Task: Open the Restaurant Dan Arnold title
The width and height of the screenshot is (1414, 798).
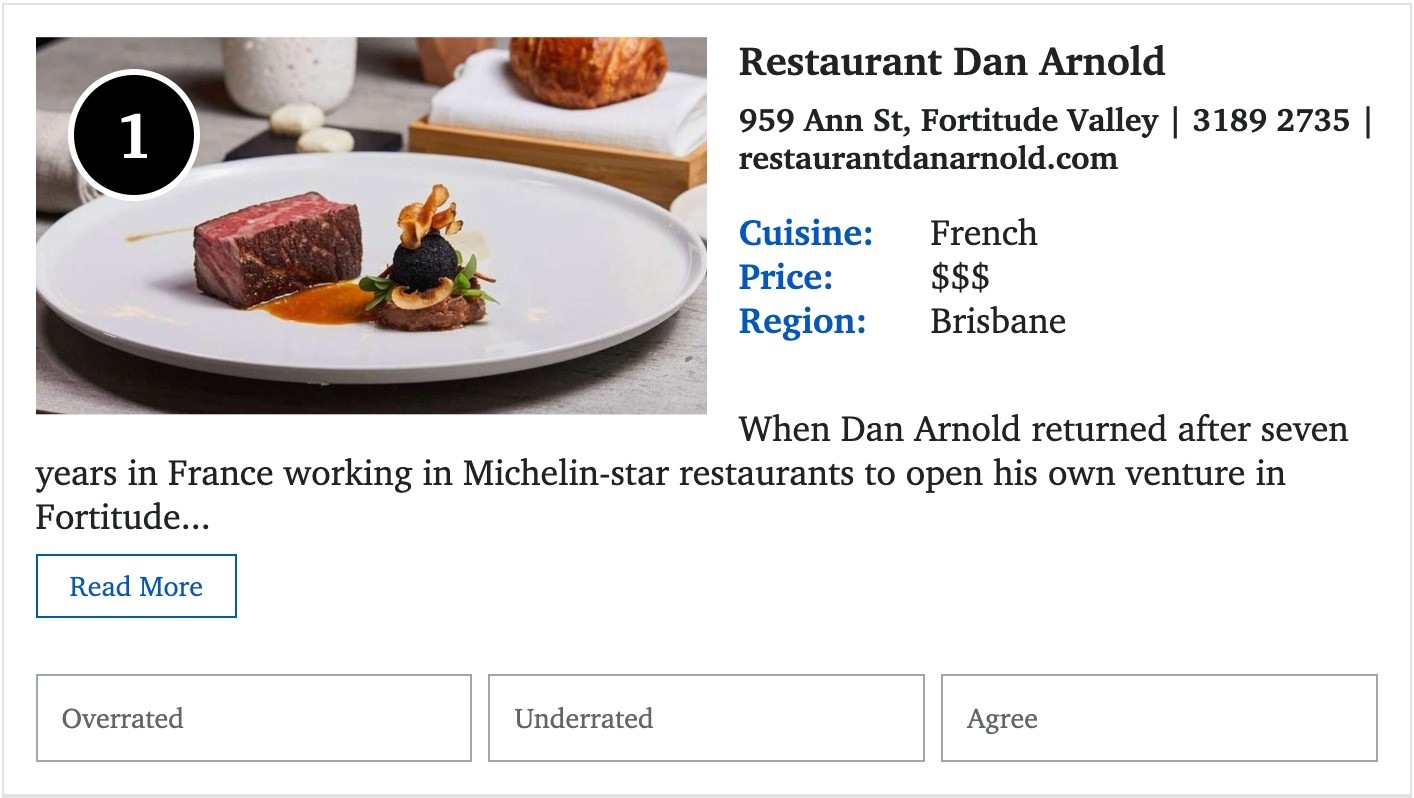Action: click(x=951, y=62)
